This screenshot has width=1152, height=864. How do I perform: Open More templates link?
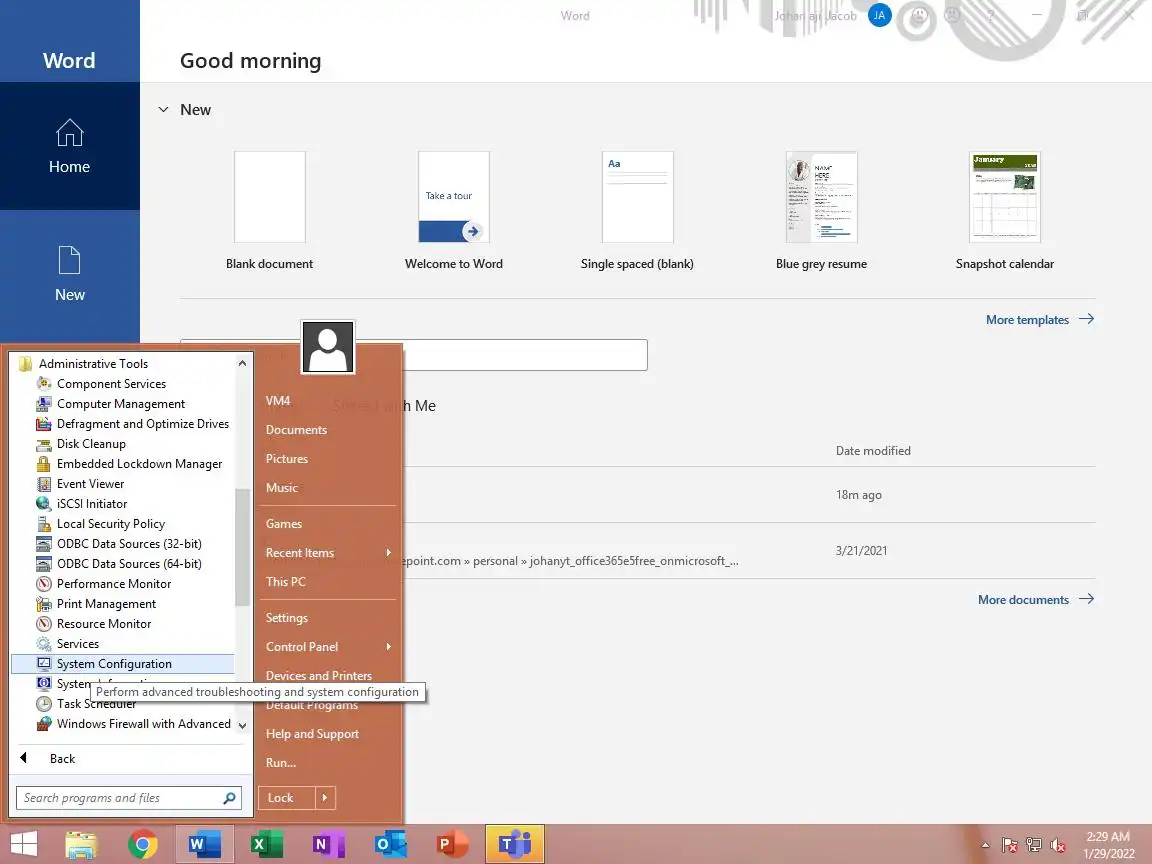pos(1040,320)
